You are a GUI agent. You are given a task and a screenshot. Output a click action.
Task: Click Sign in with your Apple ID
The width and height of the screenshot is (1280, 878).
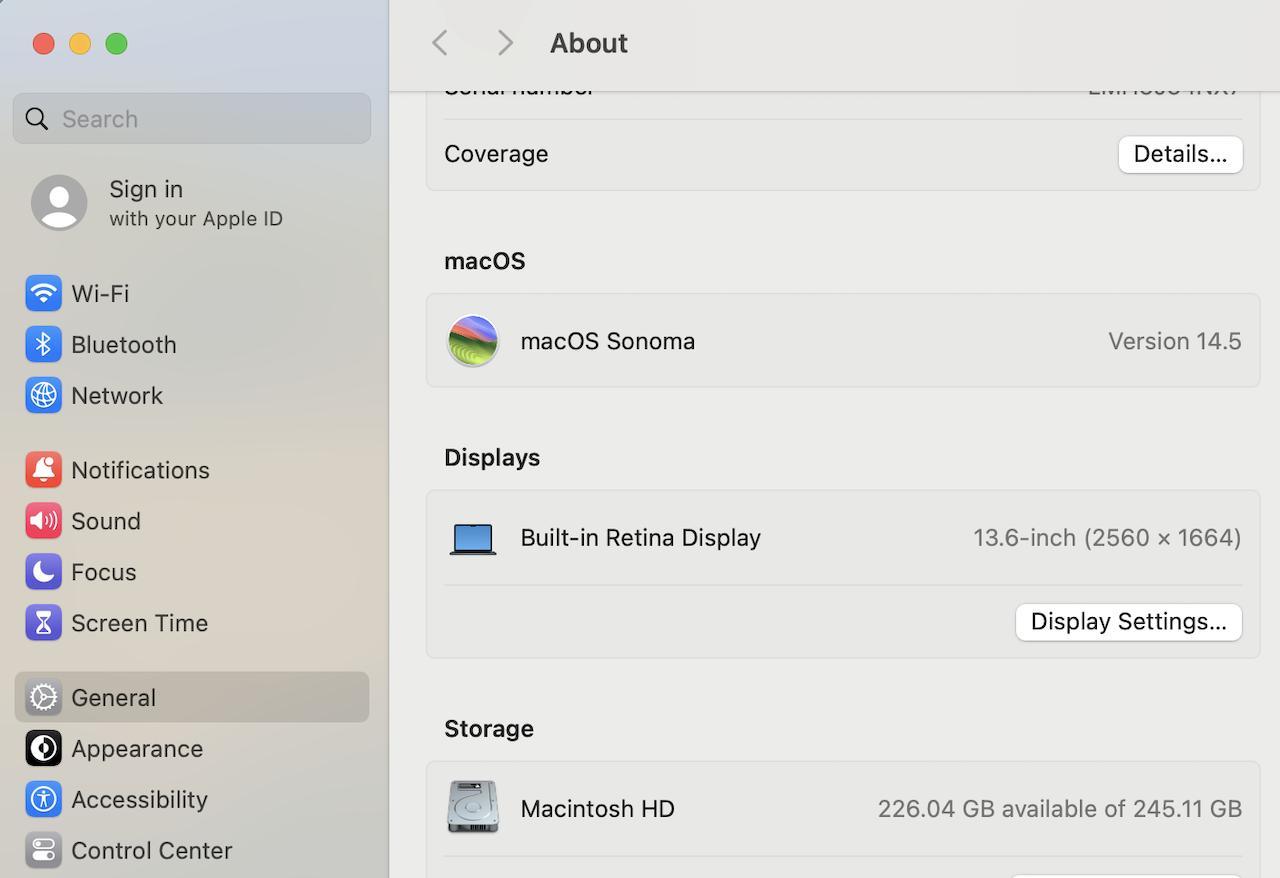[x=158, y=203]
